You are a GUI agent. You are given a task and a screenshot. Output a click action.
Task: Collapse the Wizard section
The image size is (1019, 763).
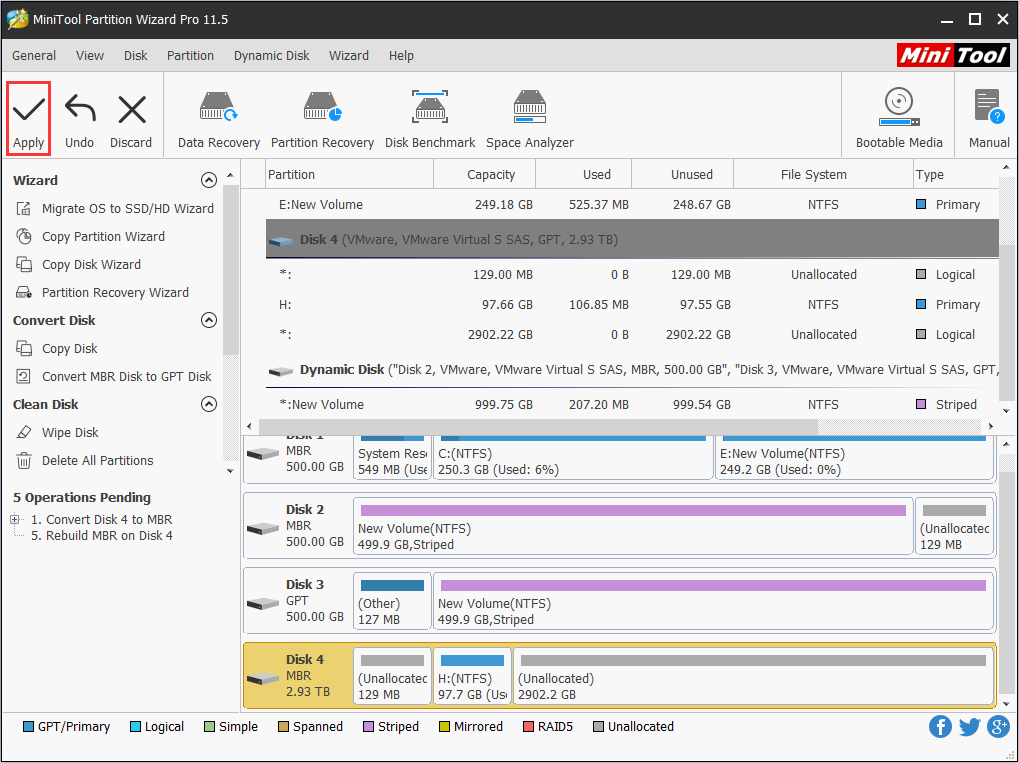209,180
